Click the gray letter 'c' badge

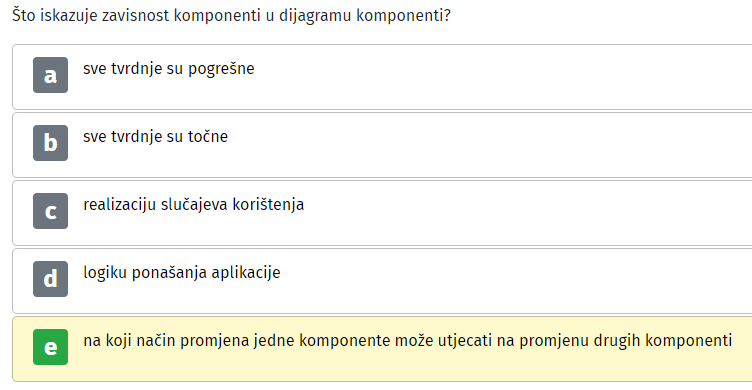[x=50, y=211]
